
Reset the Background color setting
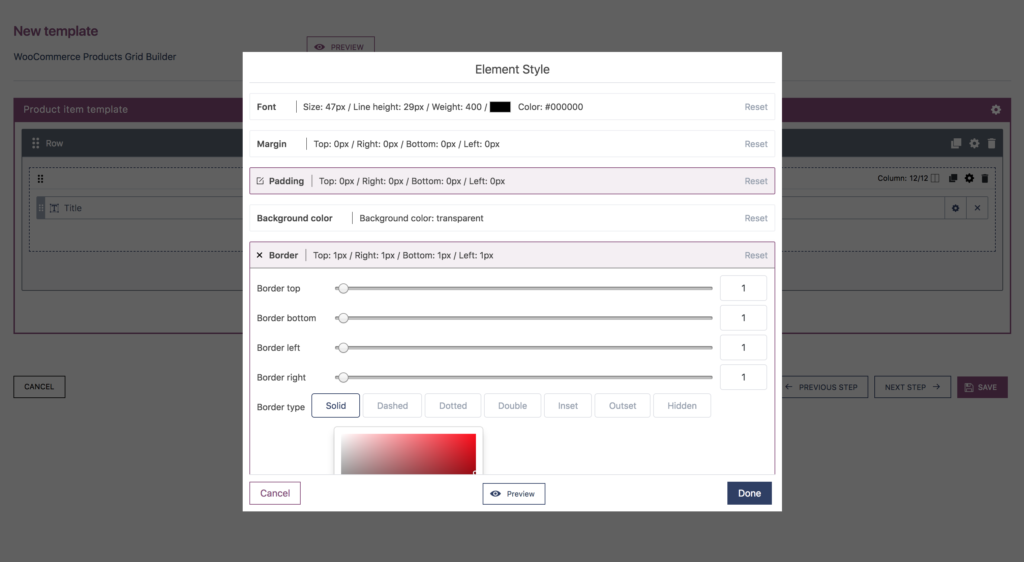756,218
